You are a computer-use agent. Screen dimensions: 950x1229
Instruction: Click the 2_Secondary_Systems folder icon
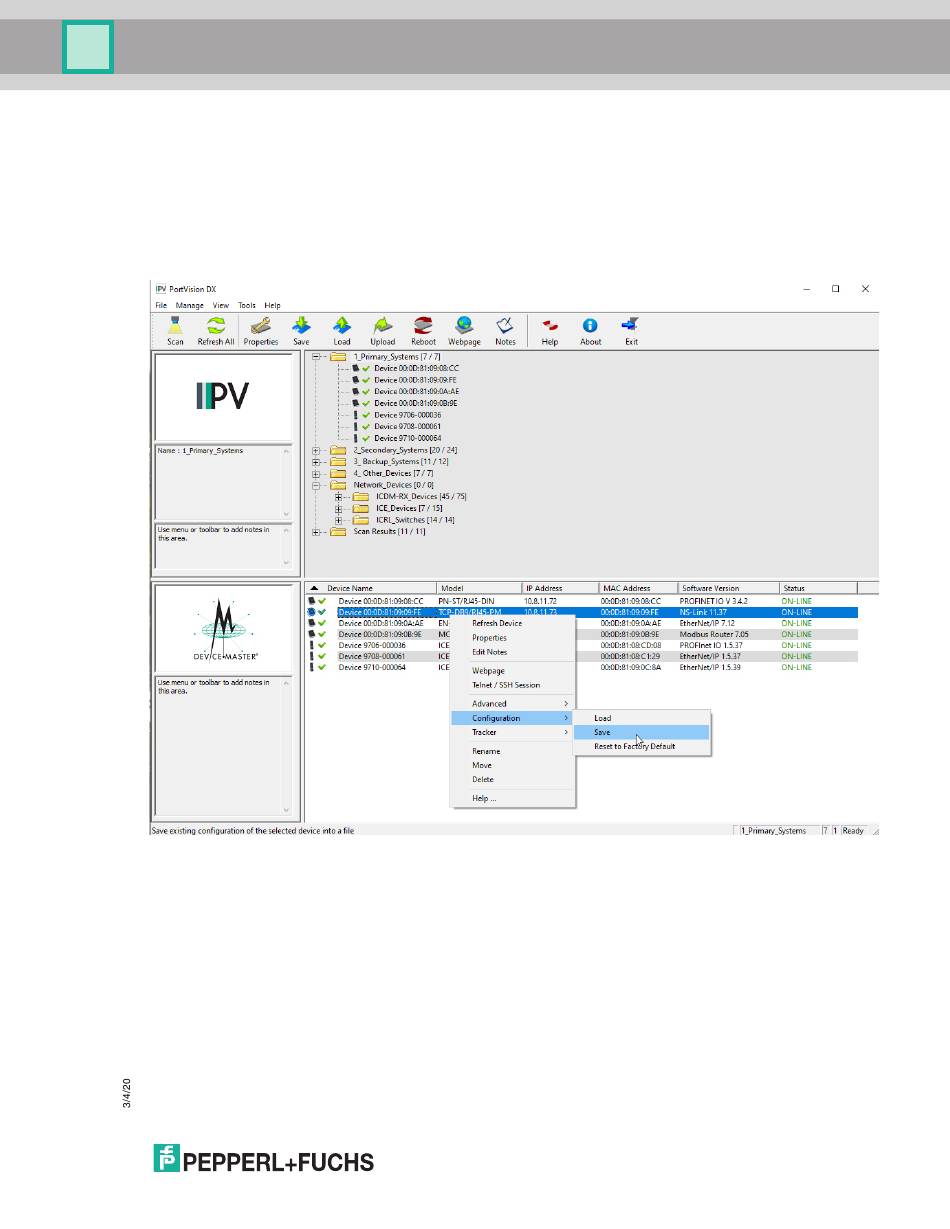click(x=338, y=450)
